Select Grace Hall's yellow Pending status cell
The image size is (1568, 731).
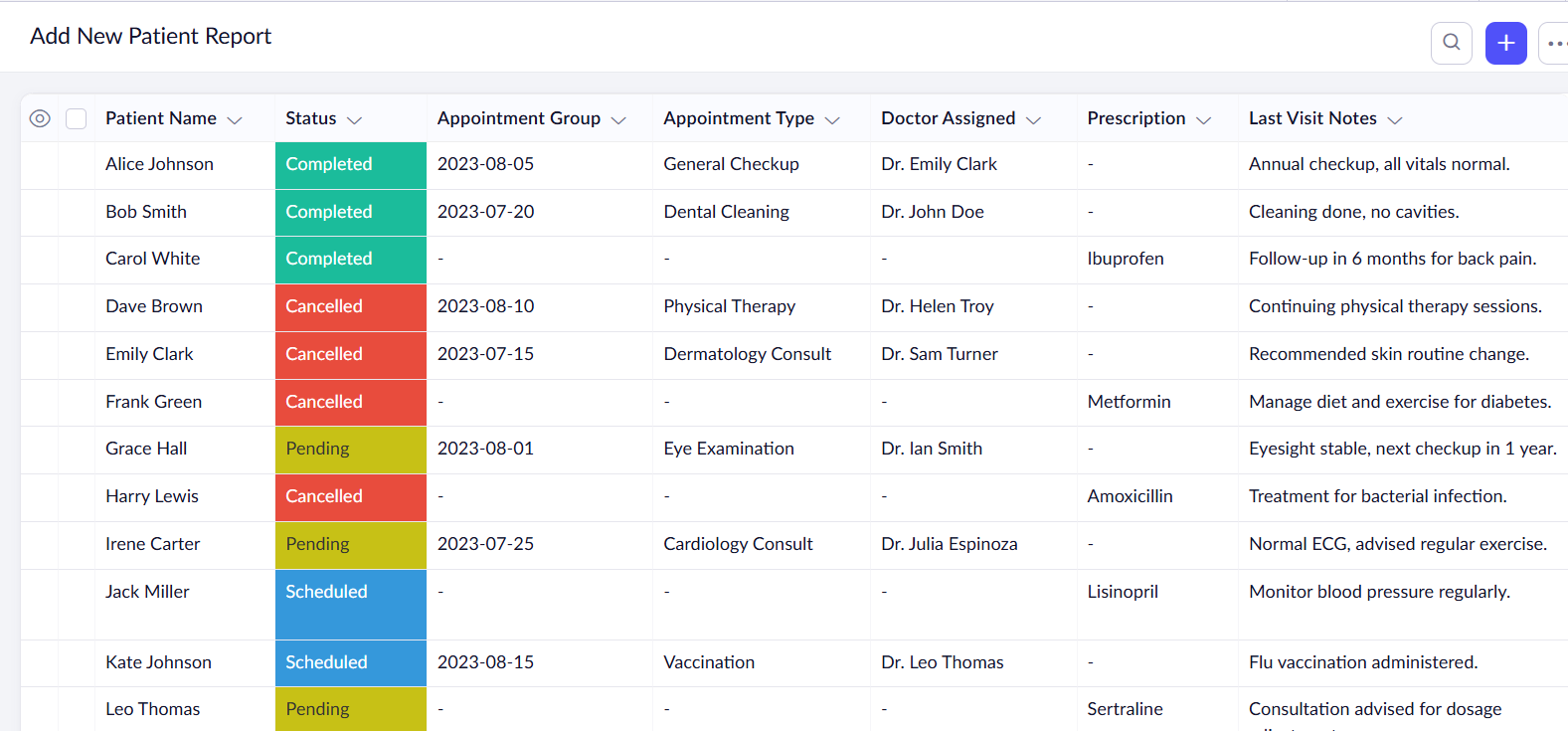pyautogui.click(x=351, y=450)
